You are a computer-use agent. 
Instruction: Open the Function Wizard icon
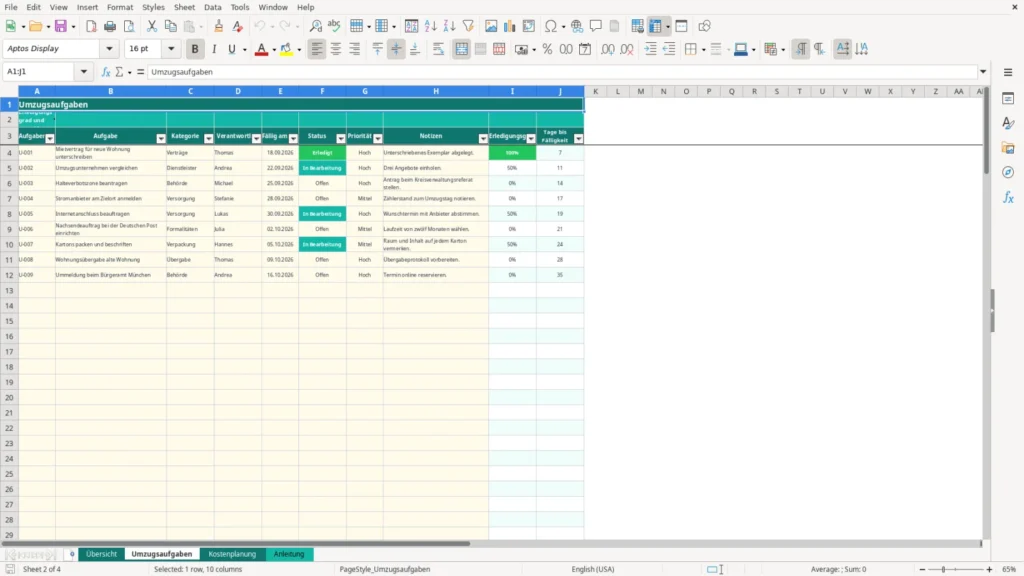[x=106, y=72]
